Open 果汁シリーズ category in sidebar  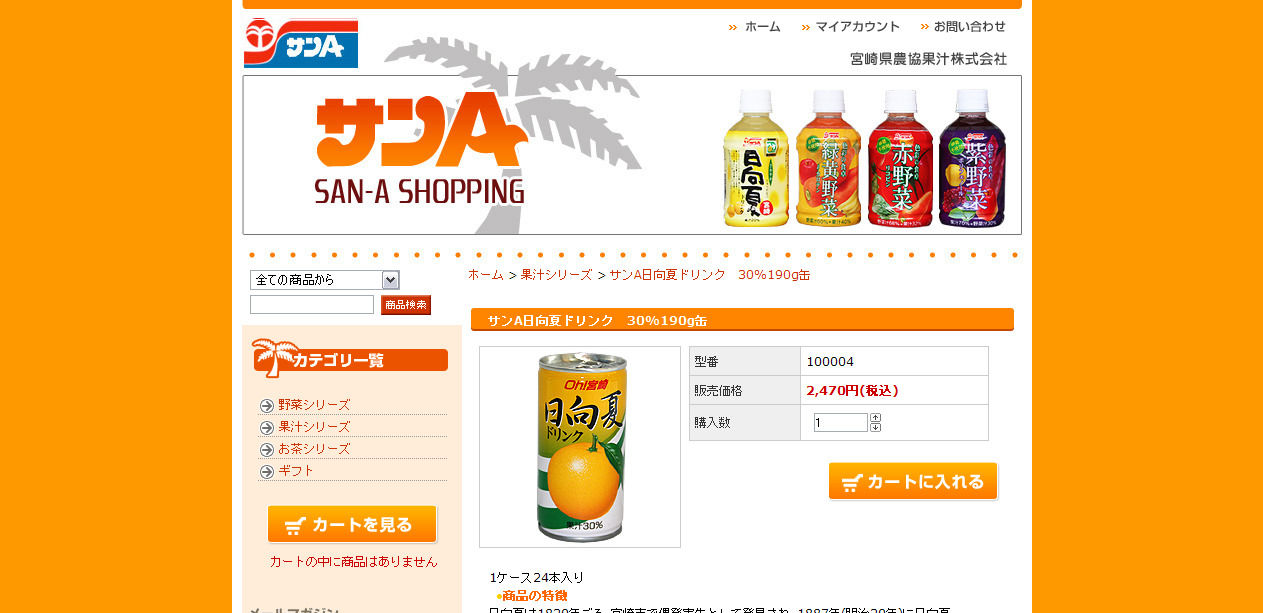pos(314,427)
